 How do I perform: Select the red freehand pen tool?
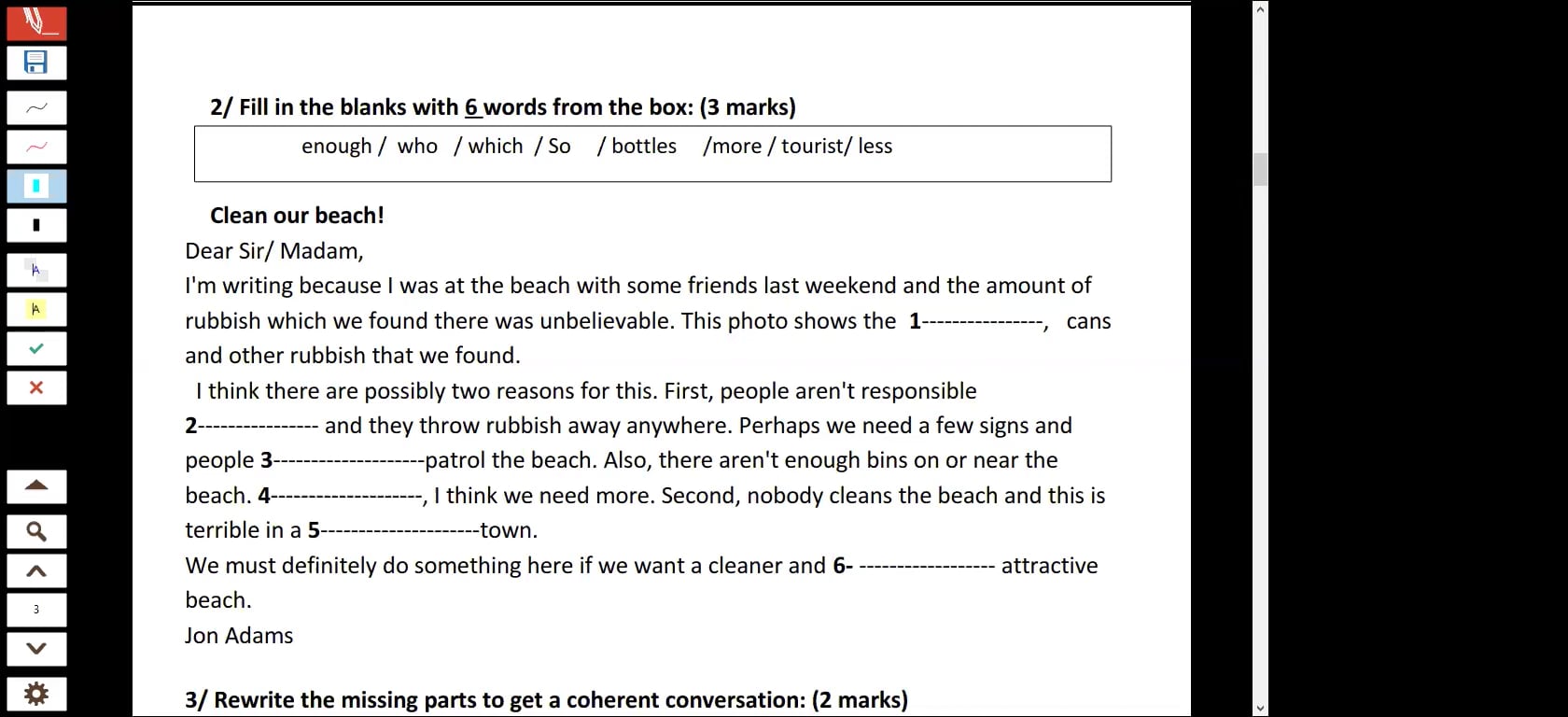click(x=36, y=148)
